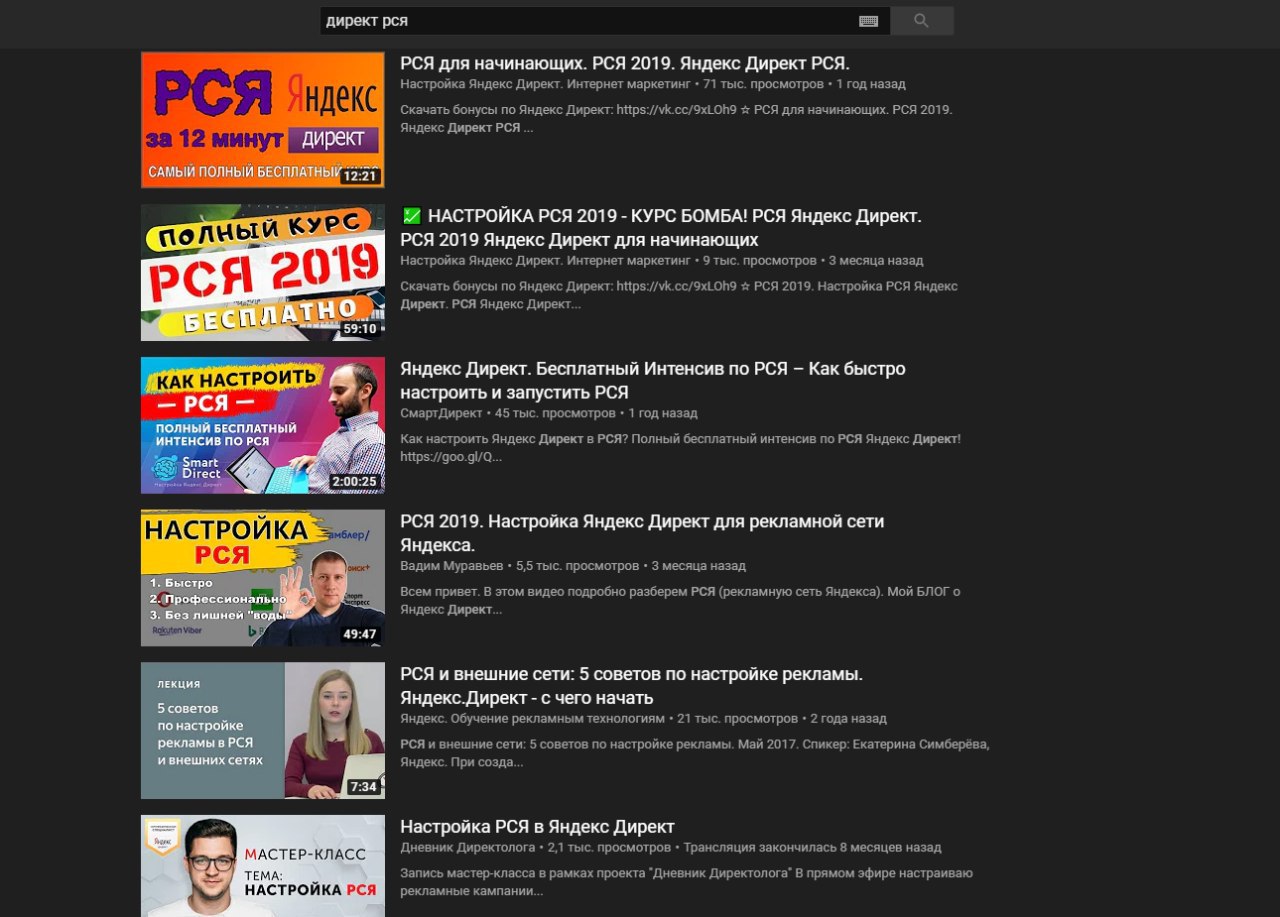Open thumbnail 'Как настроить РСЯ' Smart Direct
Screen dimensions: 1280x917
coord(263,425)
